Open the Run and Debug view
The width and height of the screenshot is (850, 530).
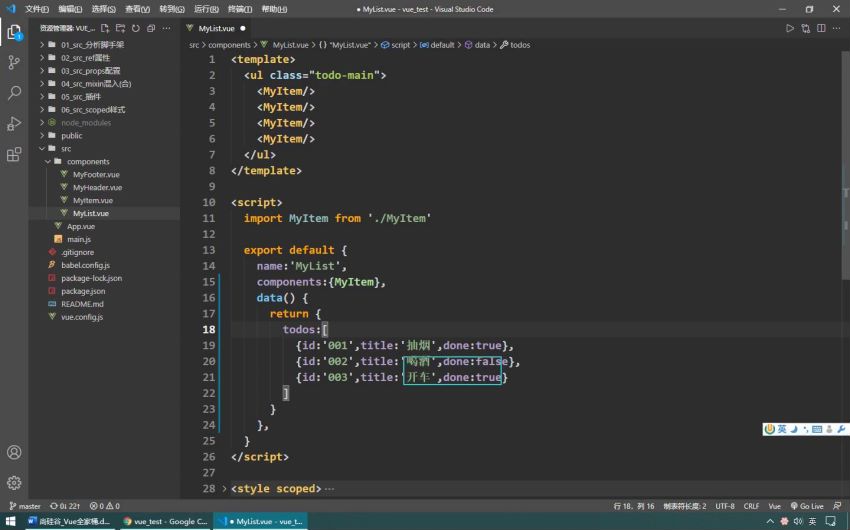[x=14, y=124]
